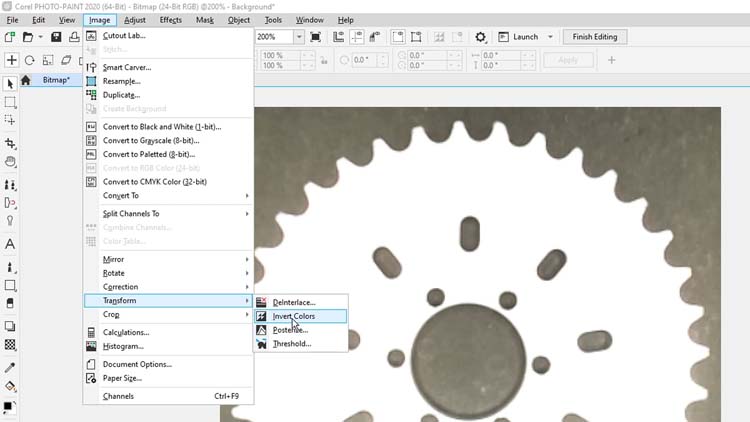
Task: Click the Posterize icon
Action: click(x=261, y=330)
